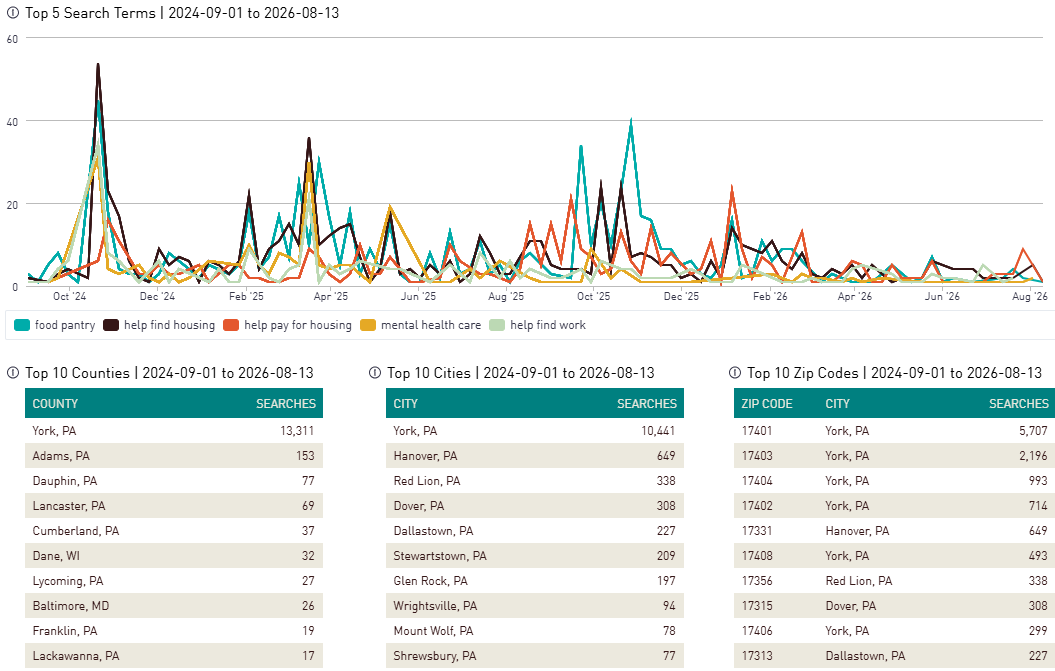
Task: Toggle the light green help find work swatch
Action: click(497, 325)
